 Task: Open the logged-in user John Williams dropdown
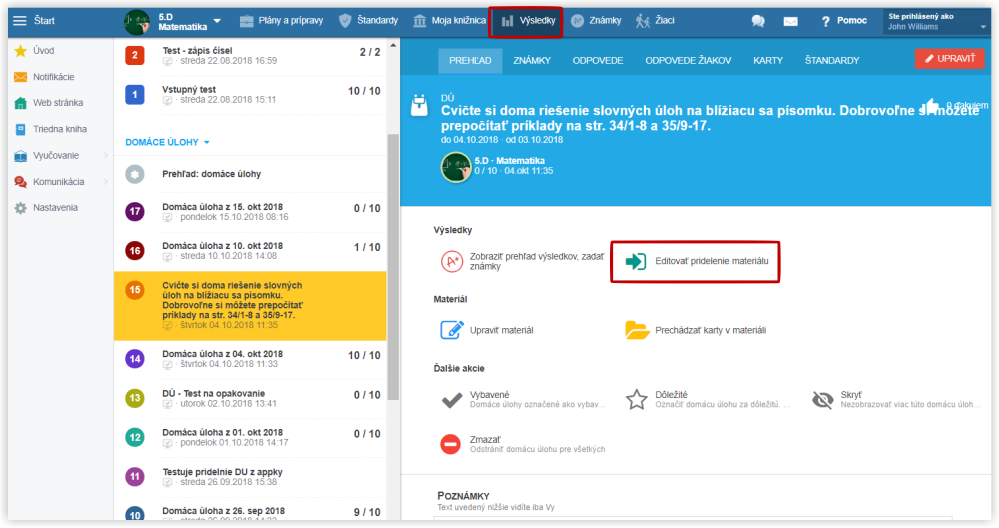tap(937, 22)
